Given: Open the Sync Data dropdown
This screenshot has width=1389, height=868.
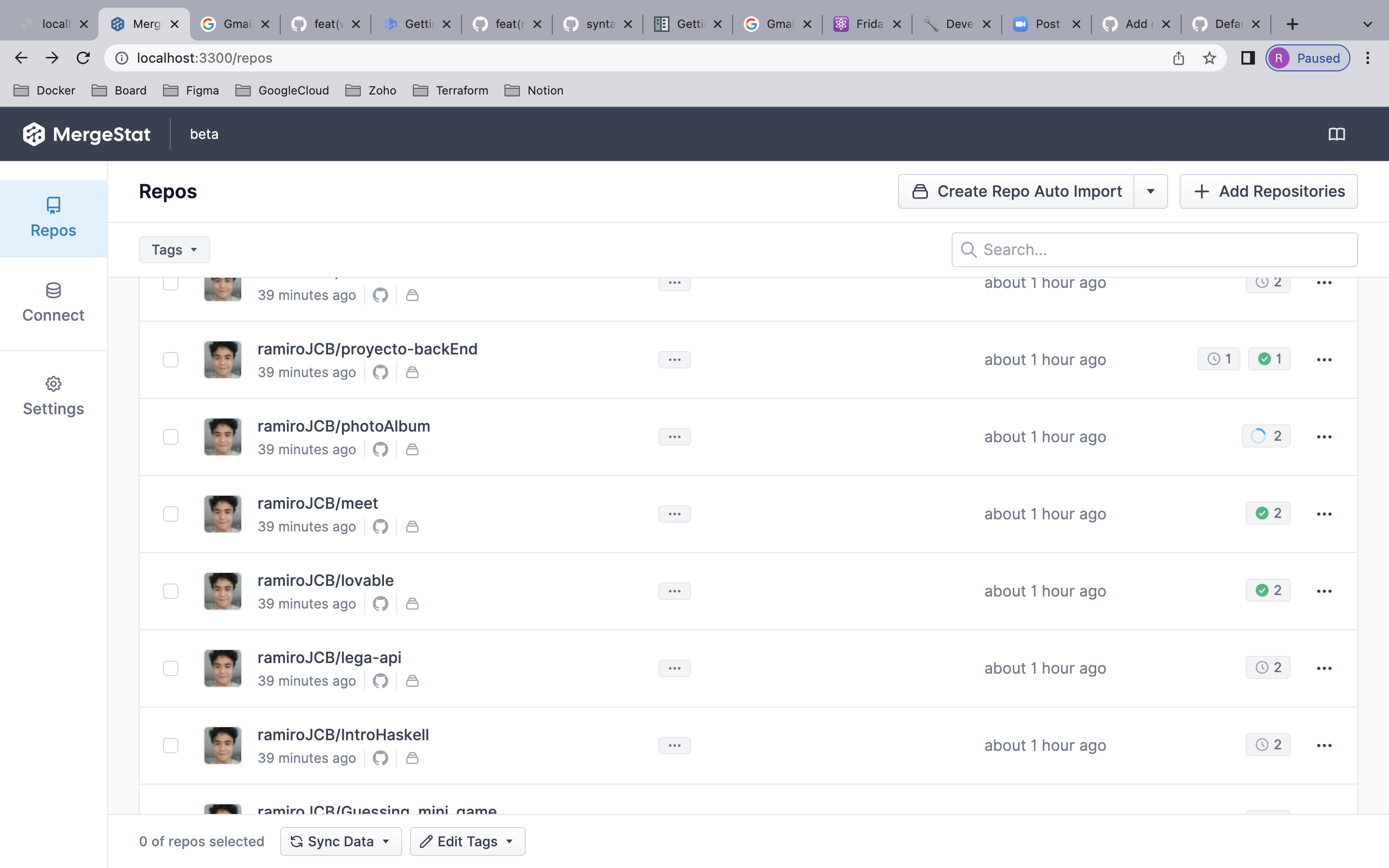Looking at the screenshot, I should pyautogui.click(x=340, y=841).
